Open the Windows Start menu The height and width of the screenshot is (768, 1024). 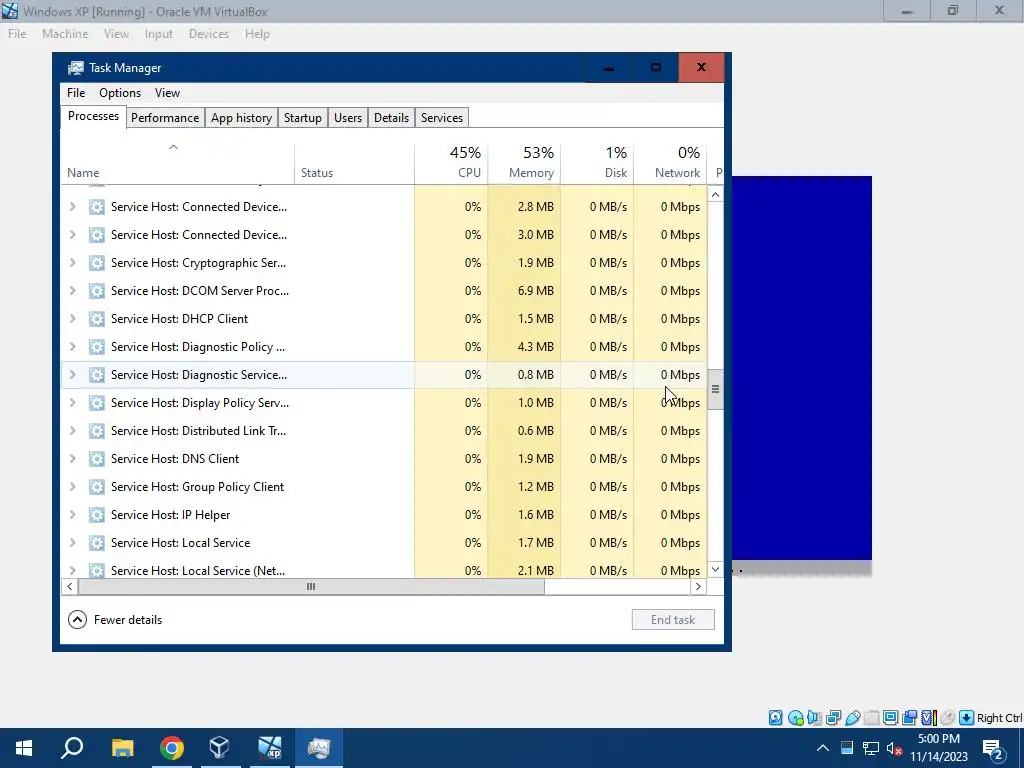point(24,748)
